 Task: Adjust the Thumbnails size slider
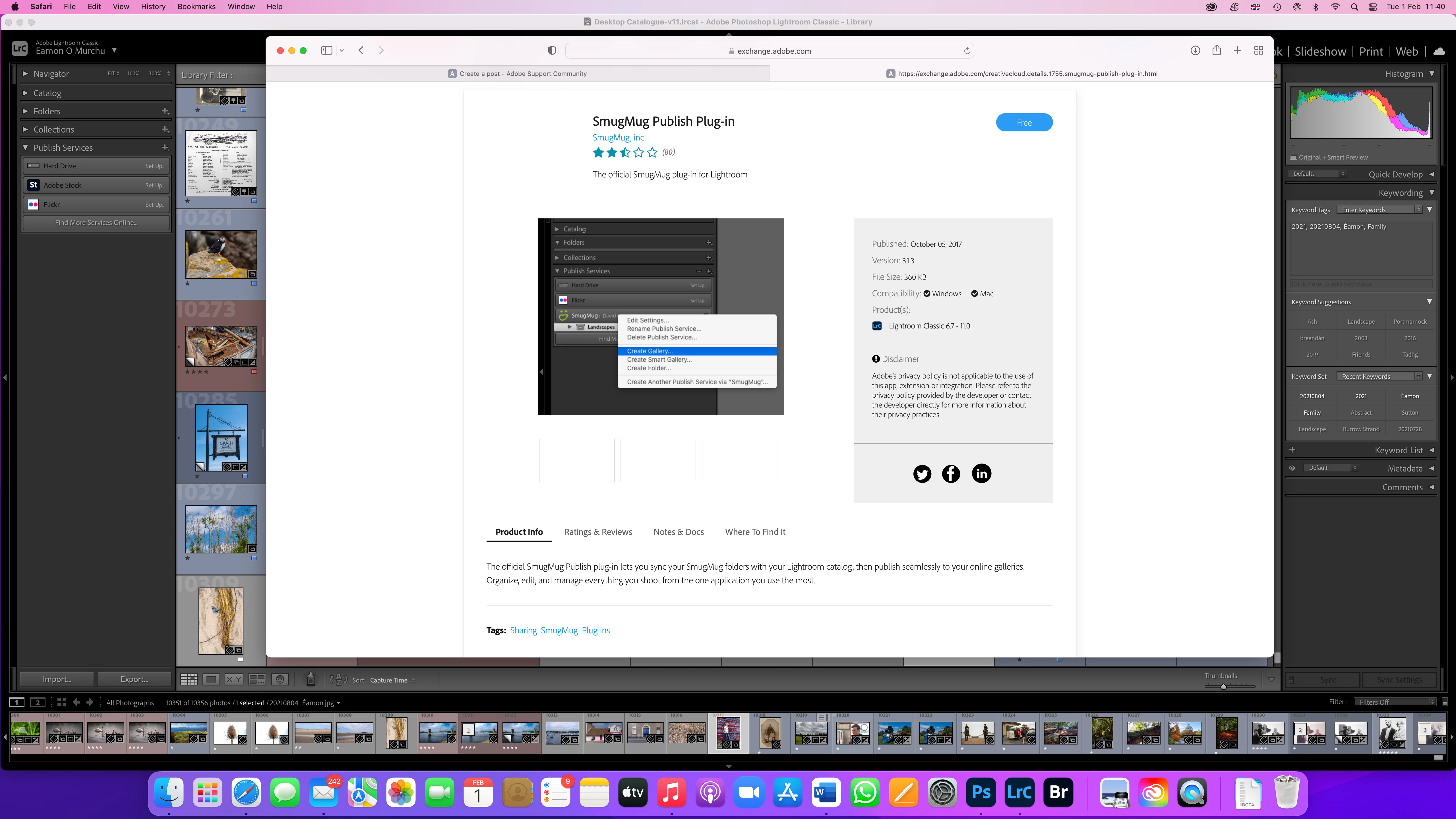coord(1223,687)
